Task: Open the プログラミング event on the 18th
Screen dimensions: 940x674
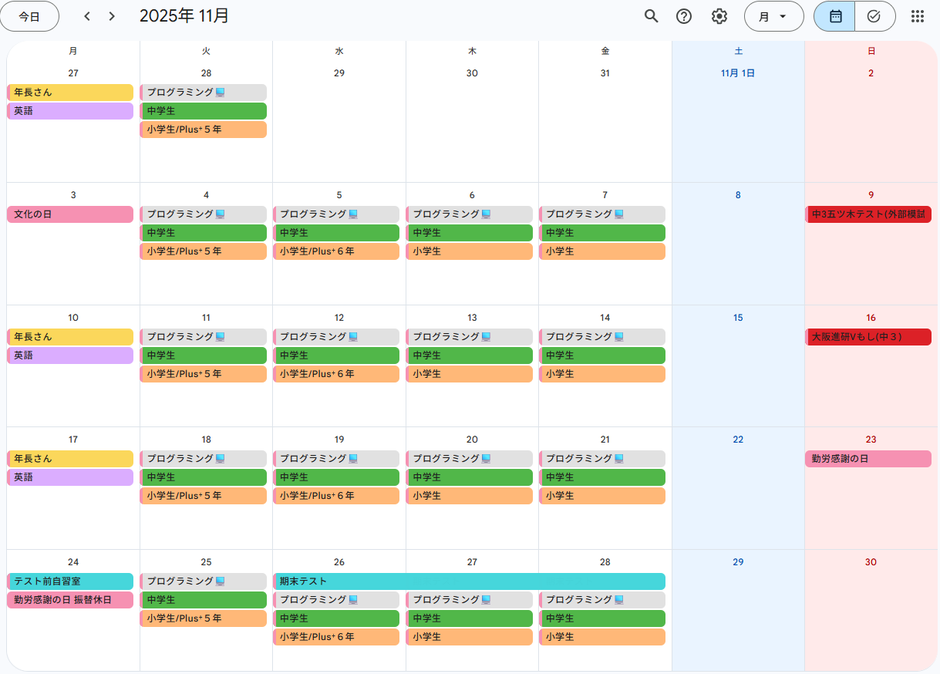Action: click(203, 459)
